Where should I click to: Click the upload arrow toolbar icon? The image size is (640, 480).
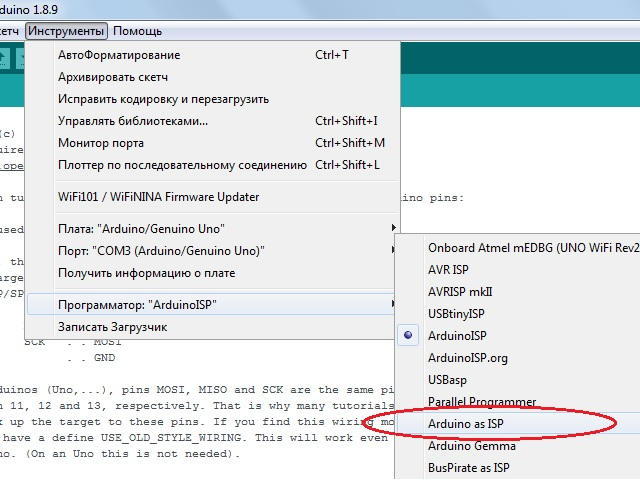pos(3,58)
